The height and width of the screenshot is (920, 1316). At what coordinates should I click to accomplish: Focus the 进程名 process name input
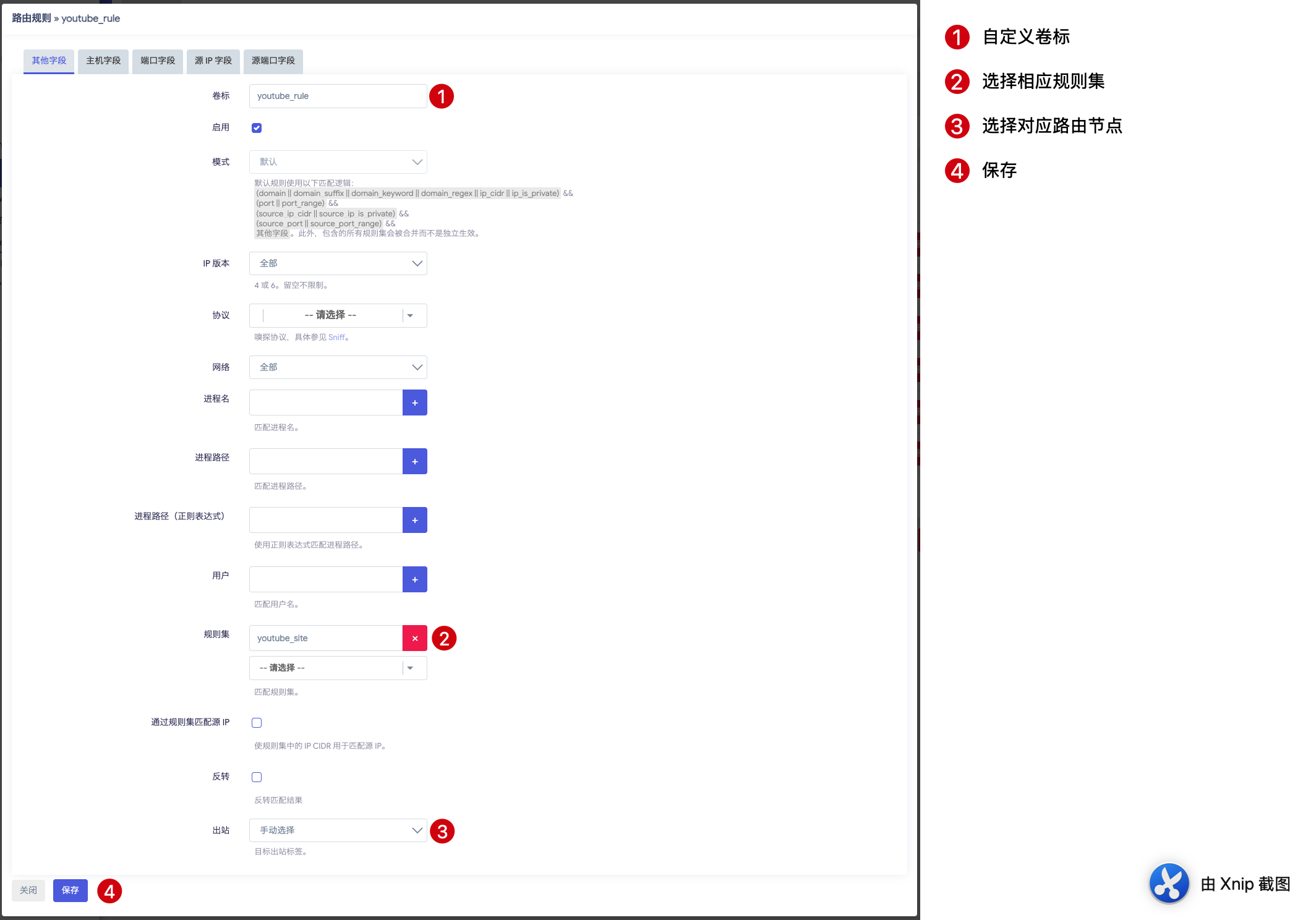click(x=326, y=402)
